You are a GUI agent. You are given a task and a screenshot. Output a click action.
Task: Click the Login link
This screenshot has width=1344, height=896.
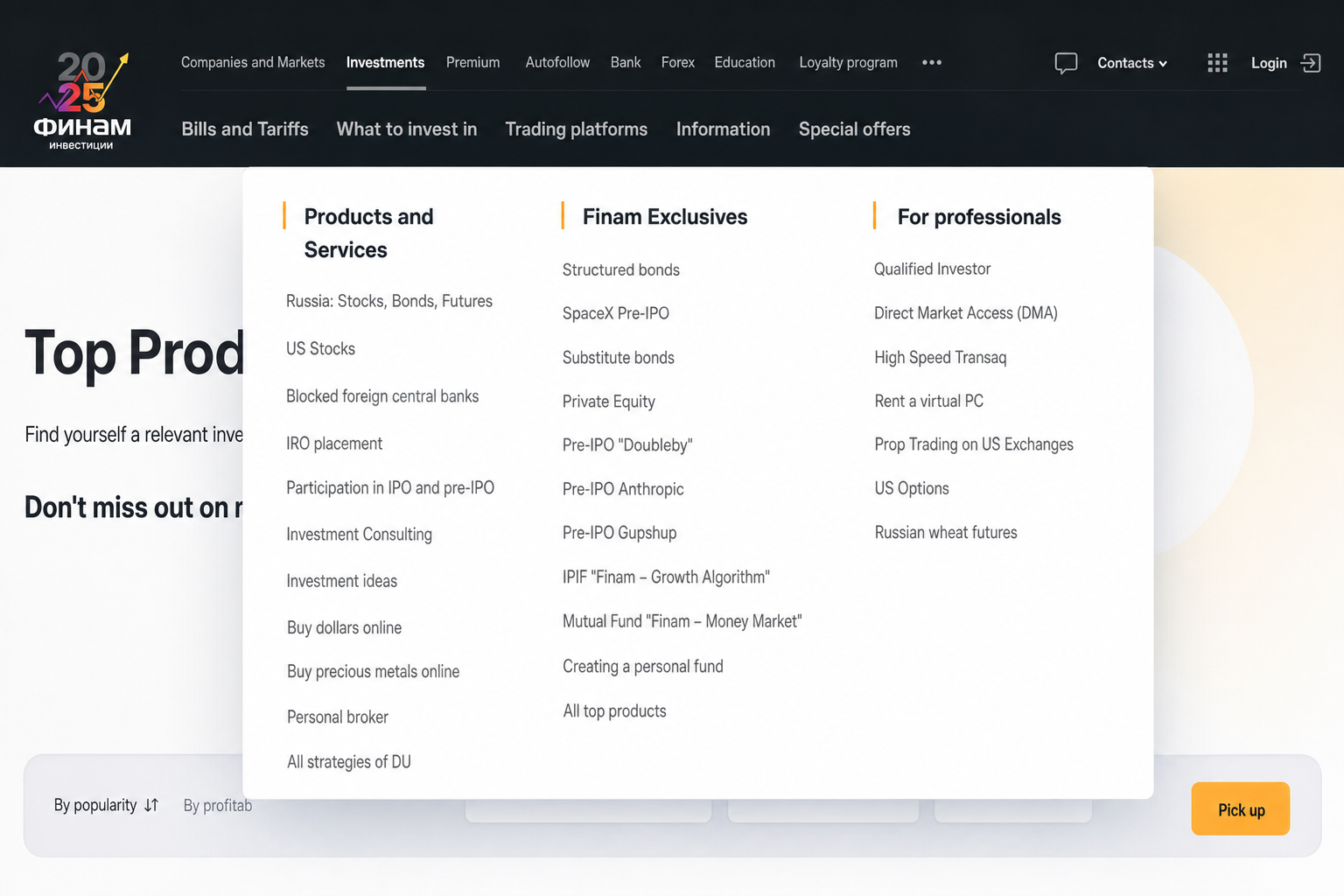(1269, 63)
